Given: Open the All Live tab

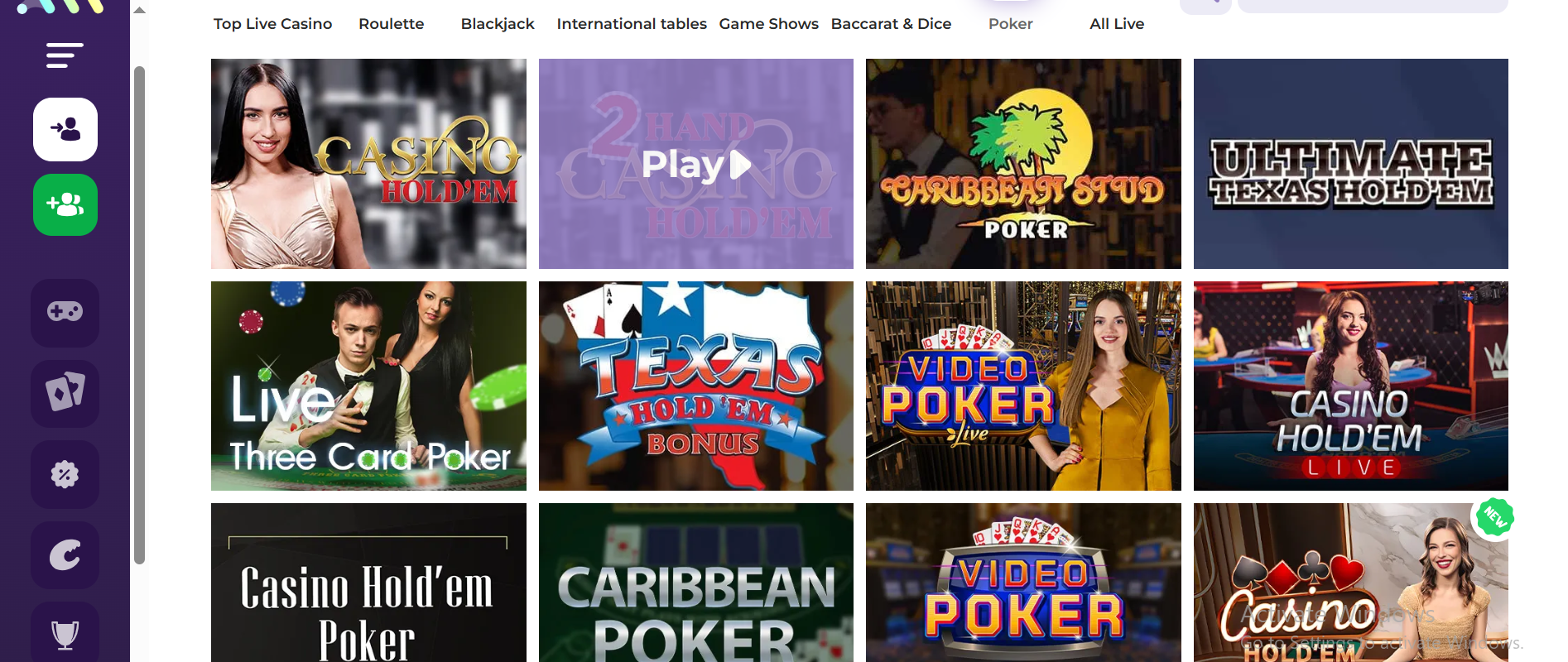Looking at the screenshot, I should tap(1117, 24).
